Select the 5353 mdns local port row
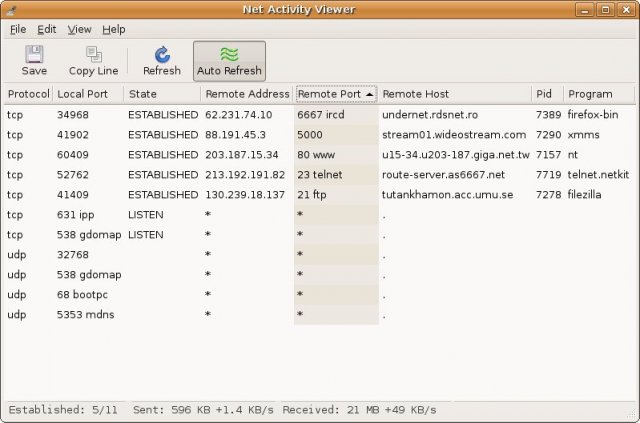This screenshot has width=640, height=423. [318, 315]
